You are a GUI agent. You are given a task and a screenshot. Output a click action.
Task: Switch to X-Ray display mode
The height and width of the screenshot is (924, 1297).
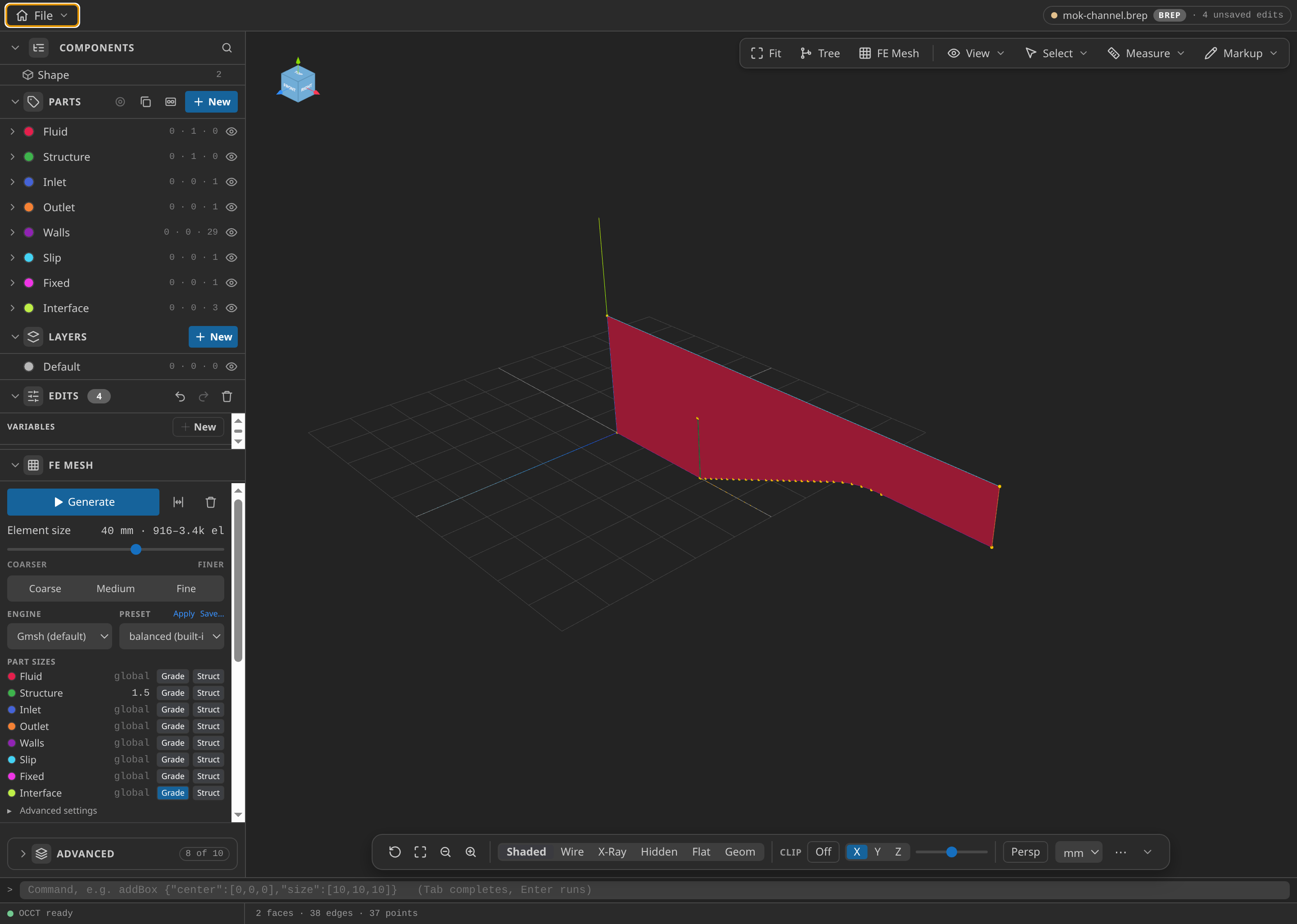(x=612, y=852)
